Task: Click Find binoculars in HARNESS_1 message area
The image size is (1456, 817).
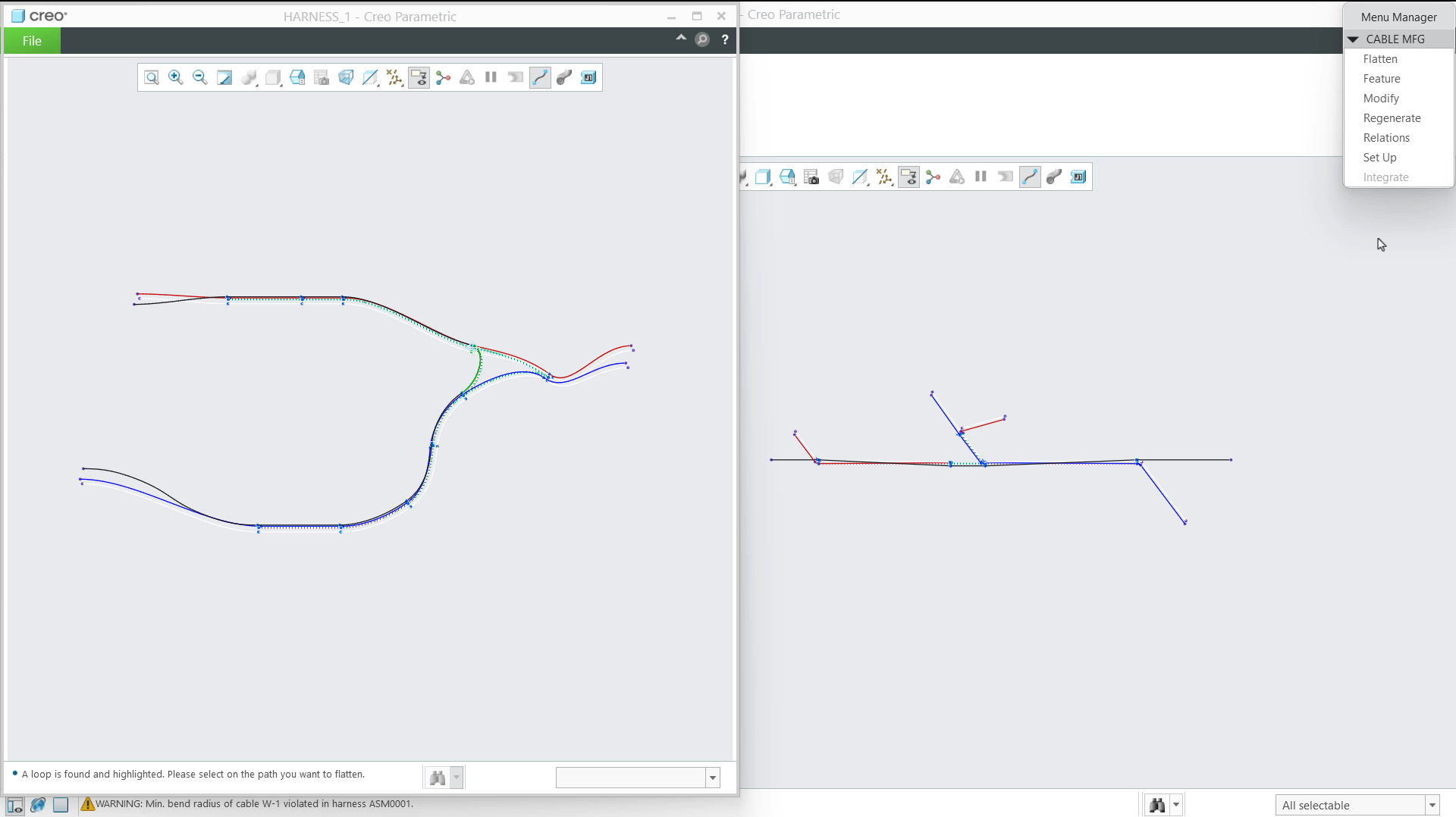Action: (x=438, y=778)
